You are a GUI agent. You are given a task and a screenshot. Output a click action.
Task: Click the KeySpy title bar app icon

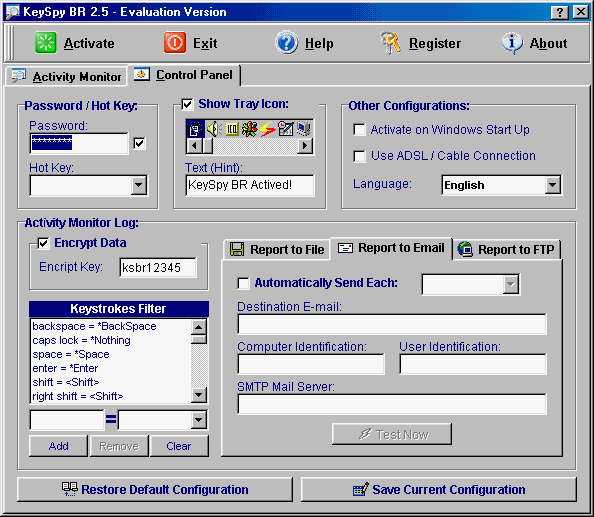pyautogui.click(x=13, y=12)
